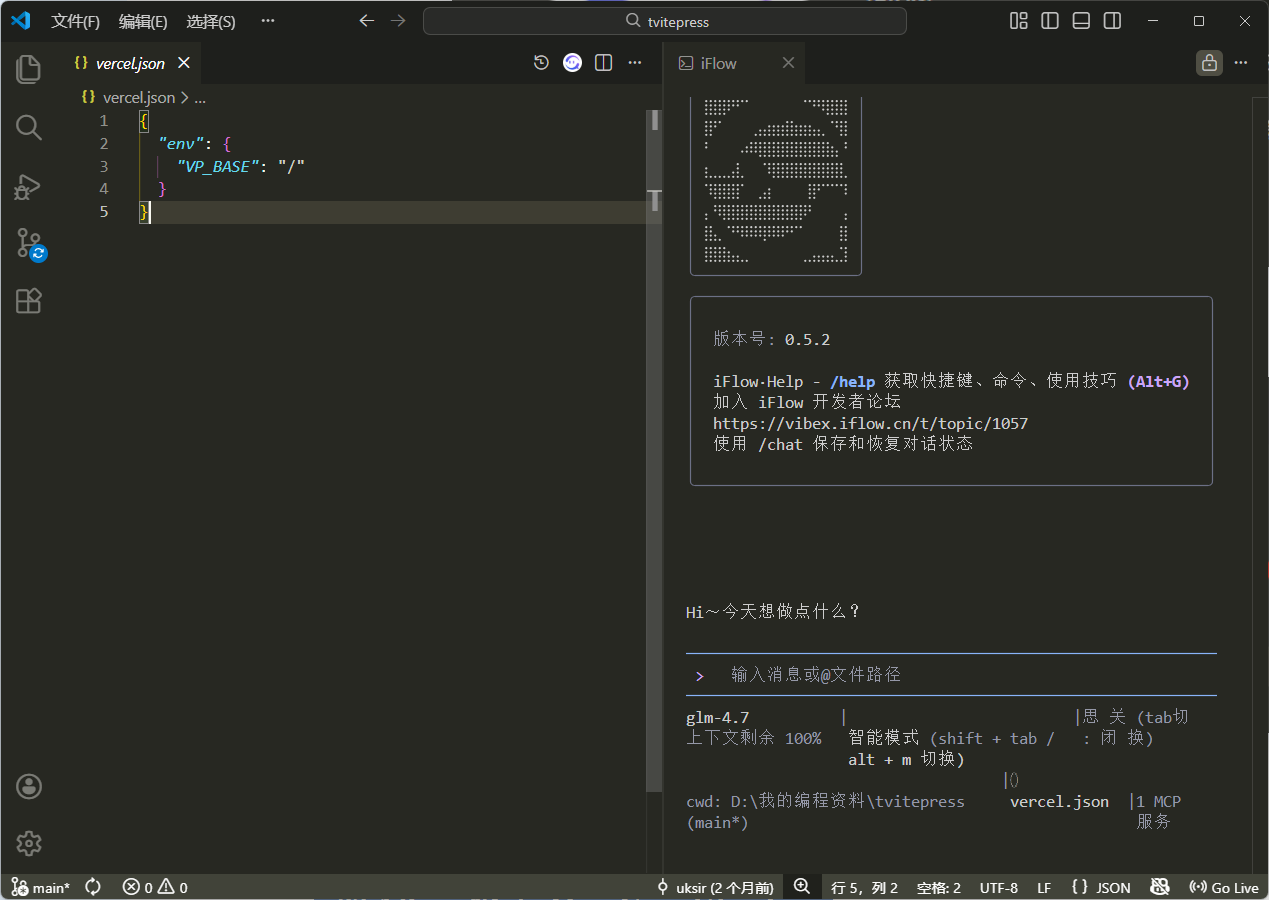Click the Go Live status bar button
Screen dimensions: 1269x900
click(x=1224, y=887)
